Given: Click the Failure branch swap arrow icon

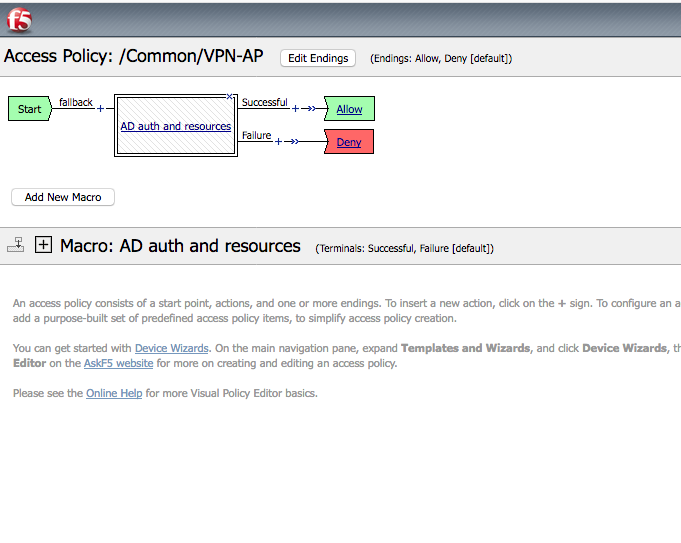Looking at the screenshot, I should tap(292, 142).
